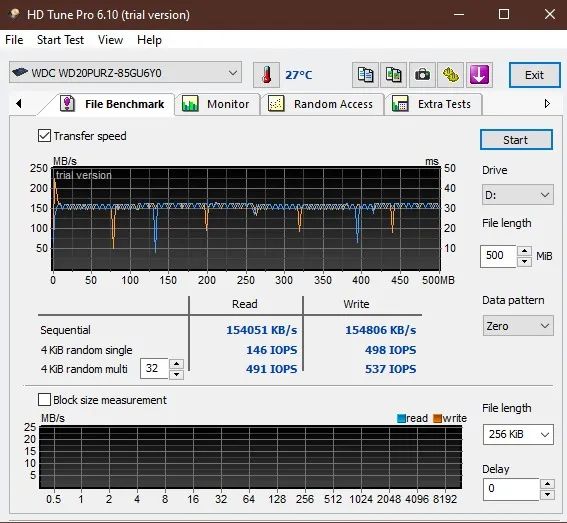Click the 146 IOPS read value
The height and width of the screenshot is (523, 567).
[x=272, y=350]
